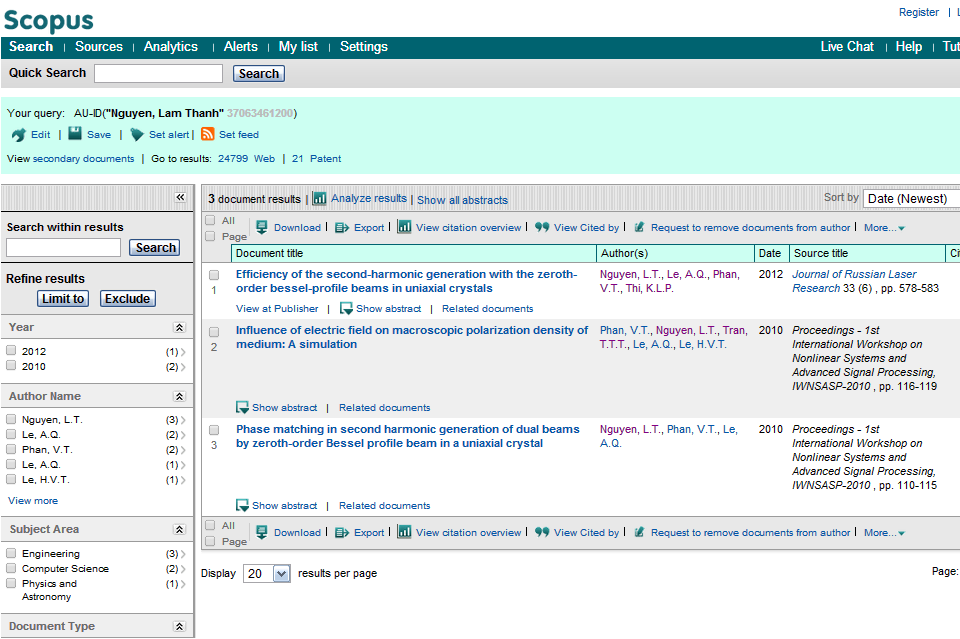
Task: Click Show abstract icon for document 2
Action: click(x=242, y=408)
